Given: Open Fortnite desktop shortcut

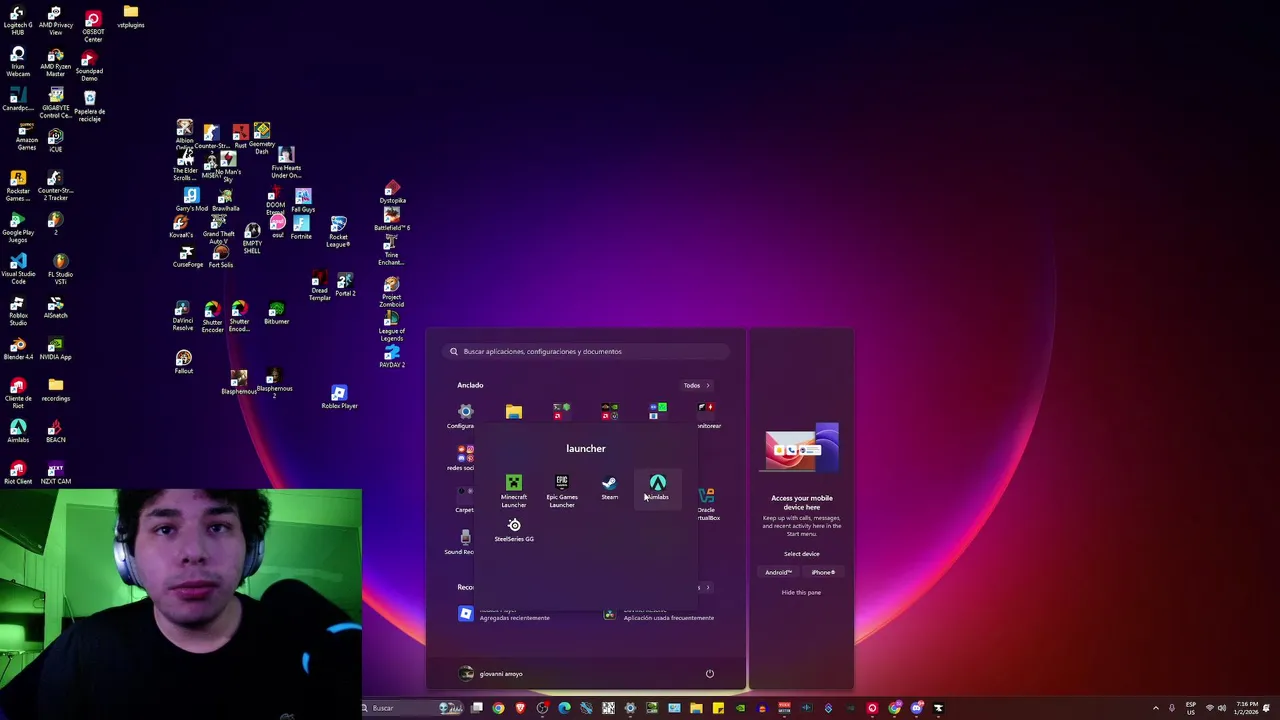Looking at the screenshot, I should 301,228.
